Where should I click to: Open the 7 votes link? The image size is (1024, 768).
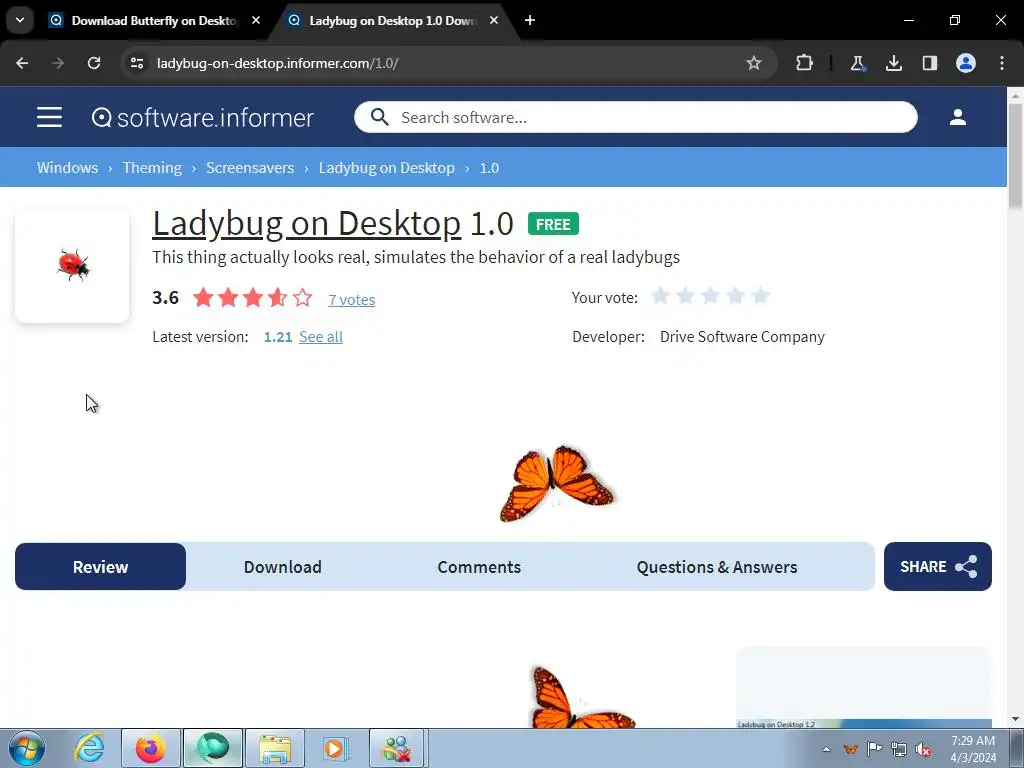pyautogui.click(x=351, y=300)
